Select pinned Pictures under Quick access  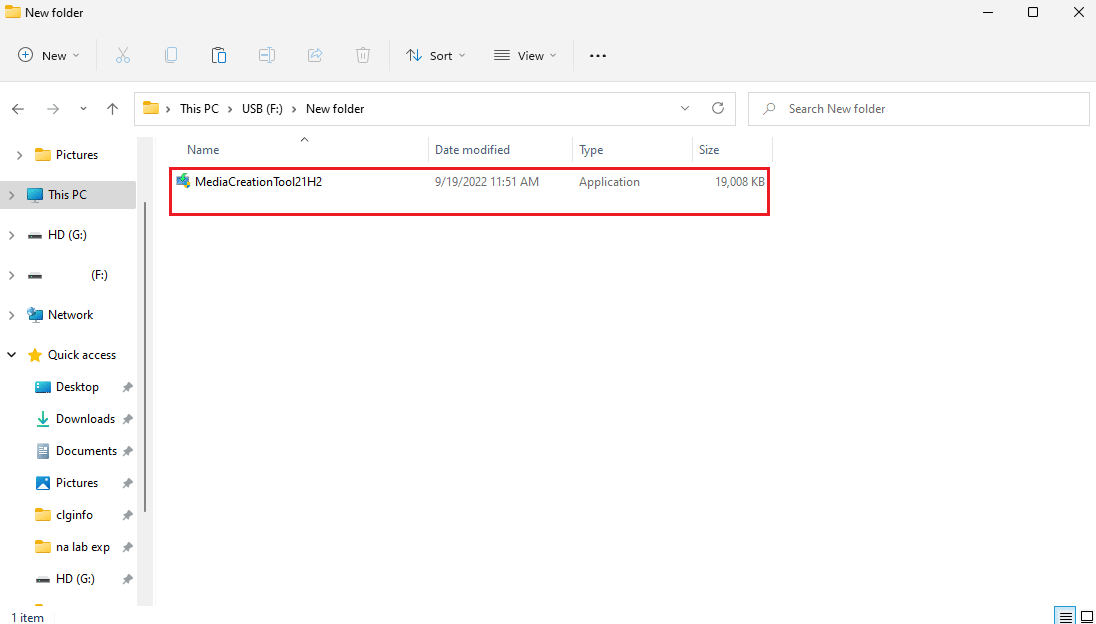pyautogui.click(x=77, y=484)
